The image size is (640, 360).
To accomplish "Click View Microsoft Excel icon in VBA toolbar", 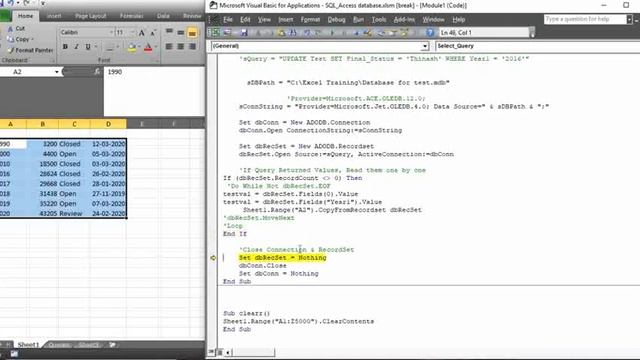I will [x=215, y=33].
